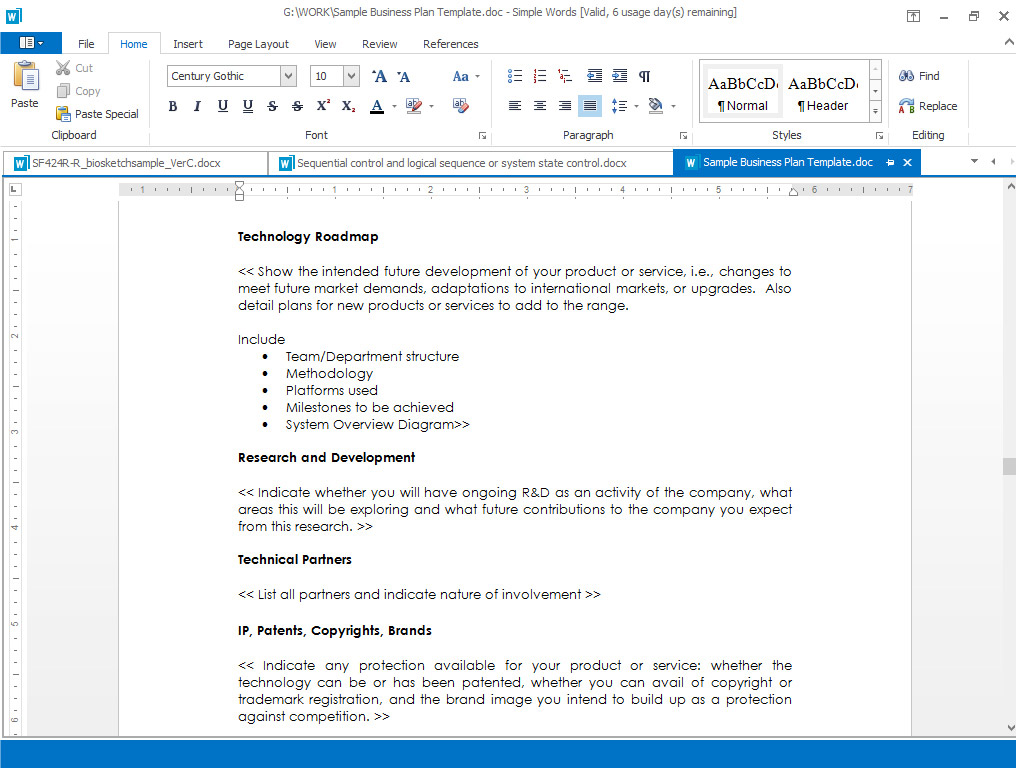Close the Sample Business Plan Template tab
This screenshot has width=1016, height=768.
907,163
